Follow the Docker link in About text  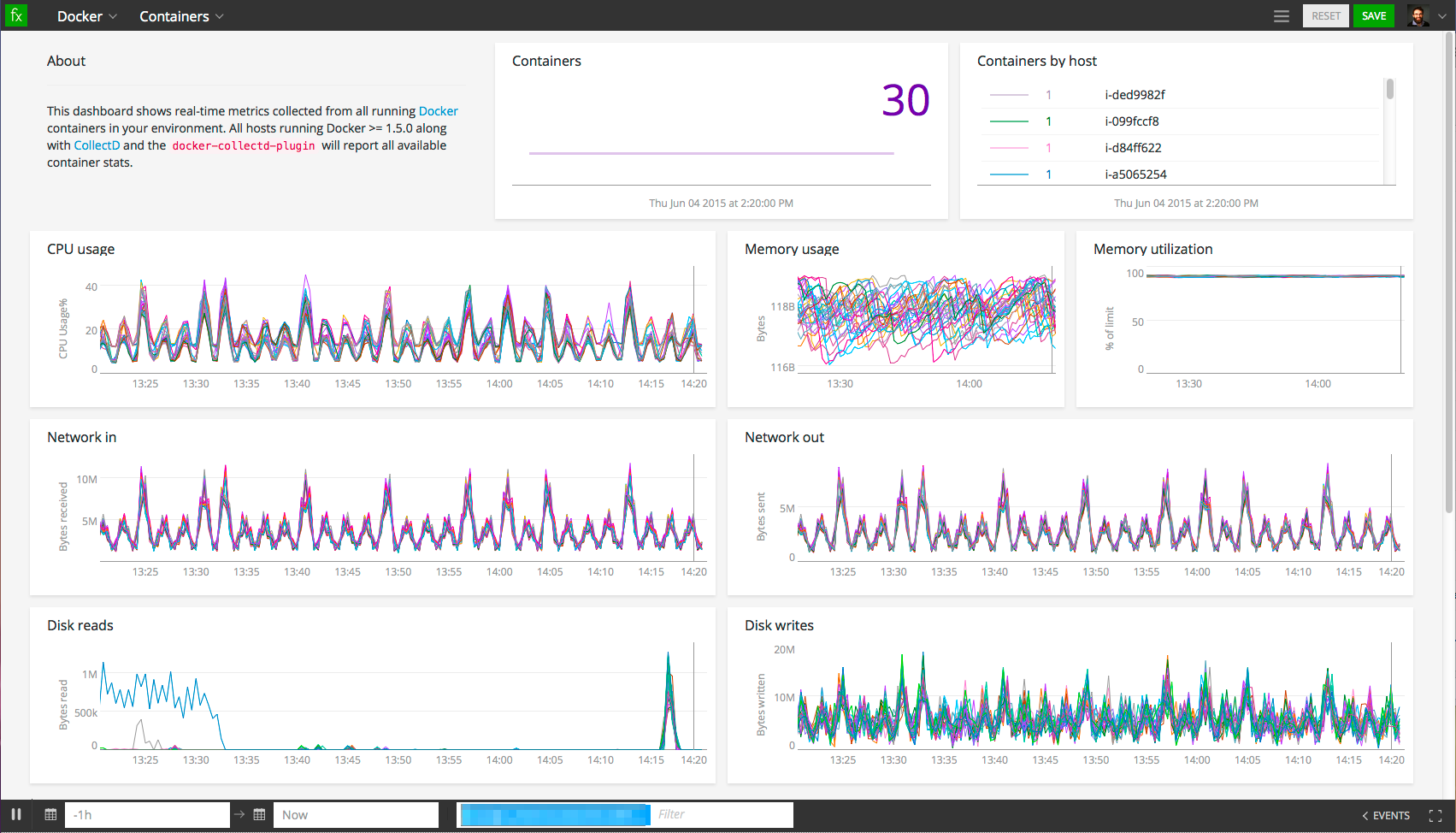(x=438, y=111)
